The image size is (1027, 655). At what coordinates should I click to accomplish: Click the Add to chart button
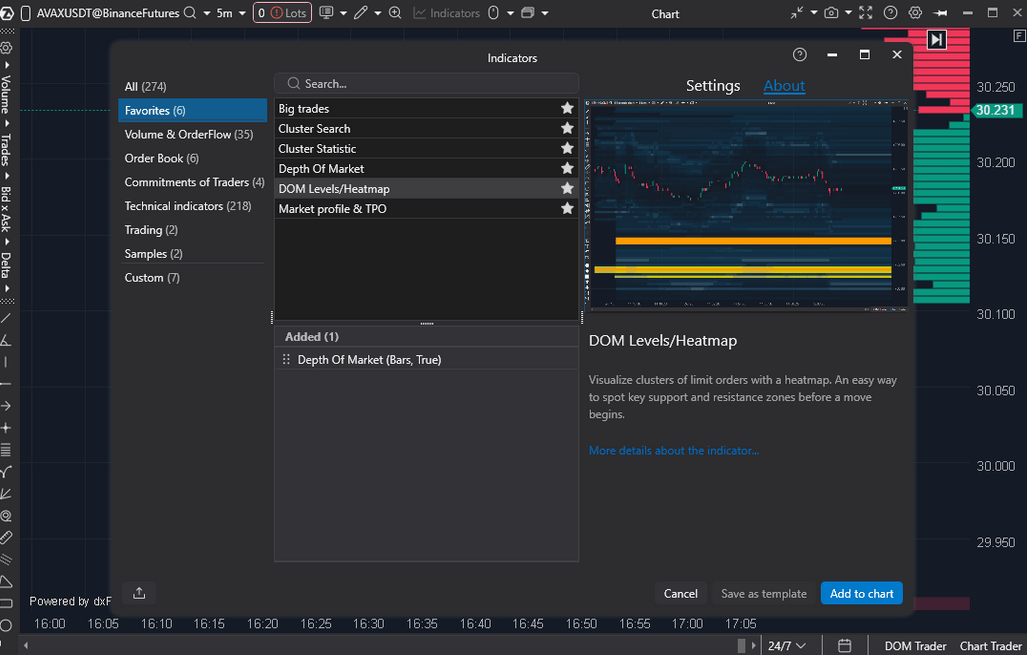pyautogui.click(x=861, y=593)
